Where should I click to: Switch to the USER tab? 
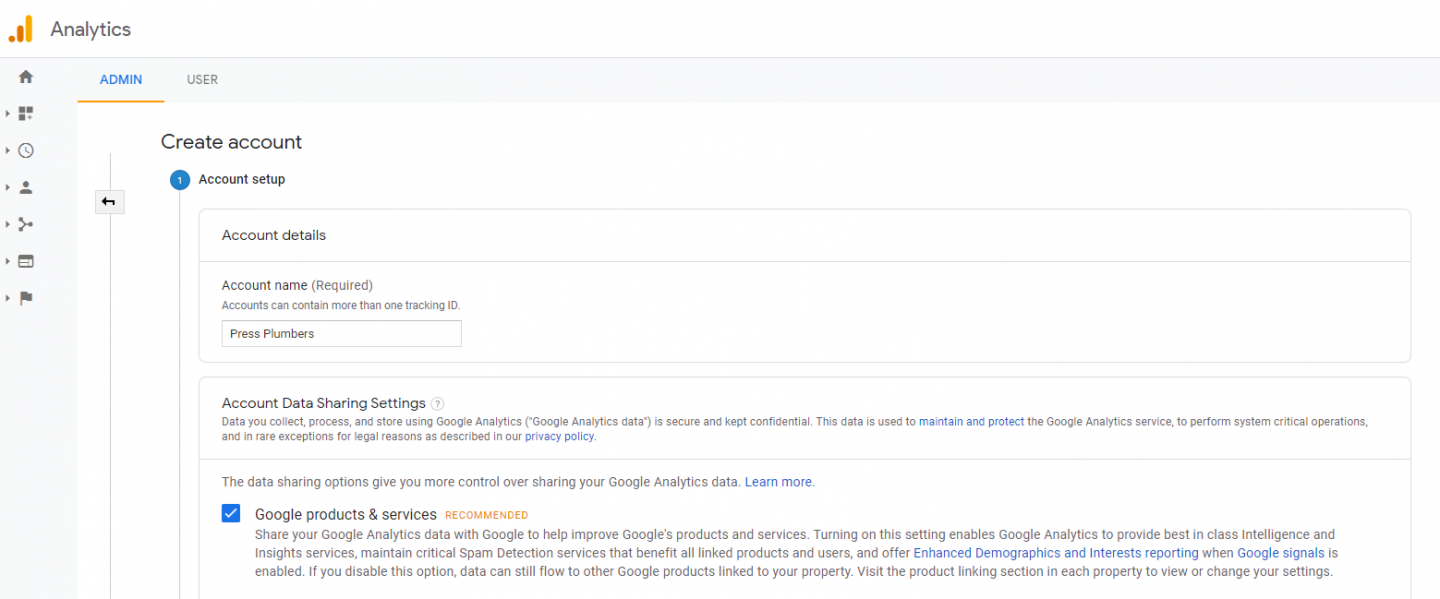pyautogui.click(x=202, y=80)
